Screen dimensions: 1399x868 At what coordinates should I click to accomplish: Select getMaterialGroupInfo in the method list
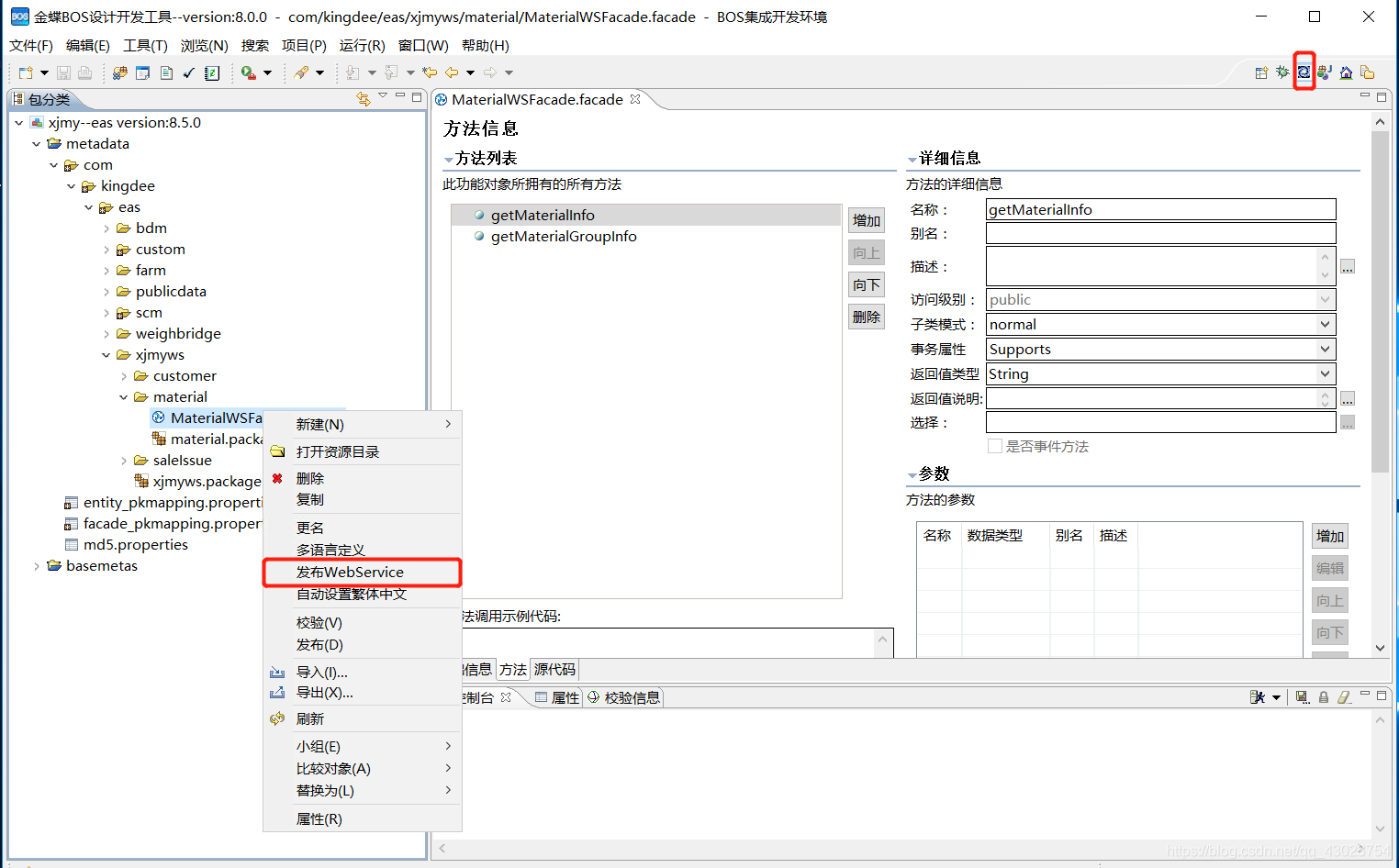point(564,237)
